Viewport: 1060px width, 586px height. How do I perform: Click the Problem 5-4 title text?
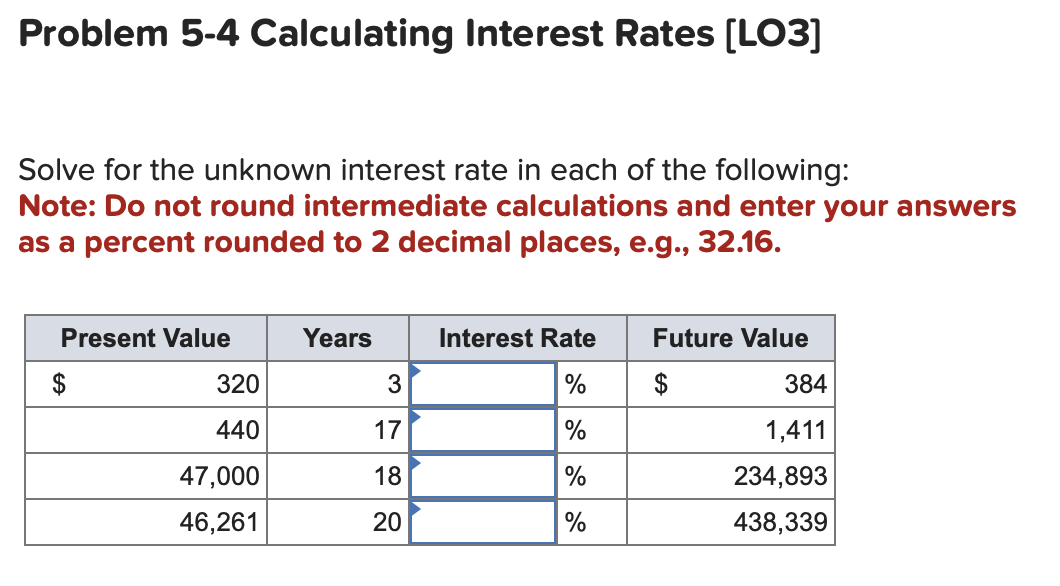418,33
